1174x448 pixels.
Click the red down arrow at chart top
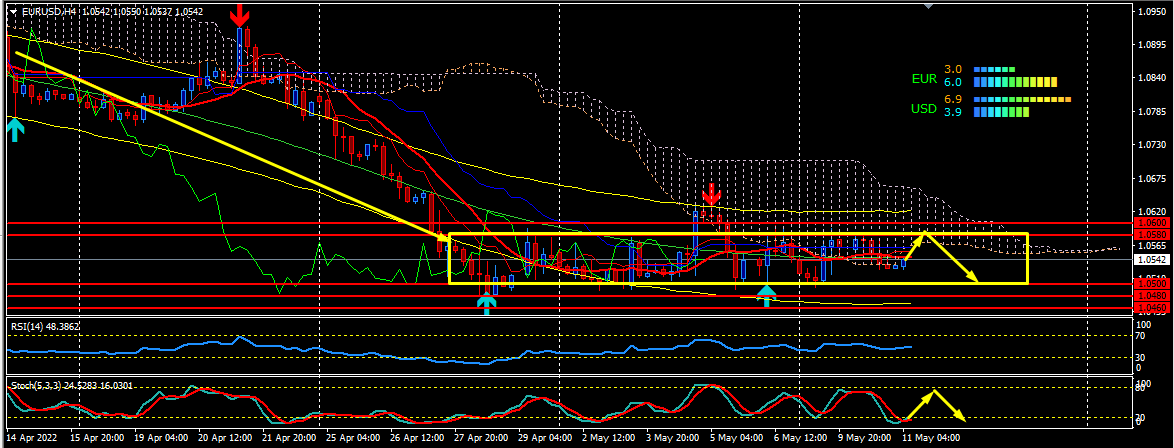pyautogui.click(x=239, y=15)
